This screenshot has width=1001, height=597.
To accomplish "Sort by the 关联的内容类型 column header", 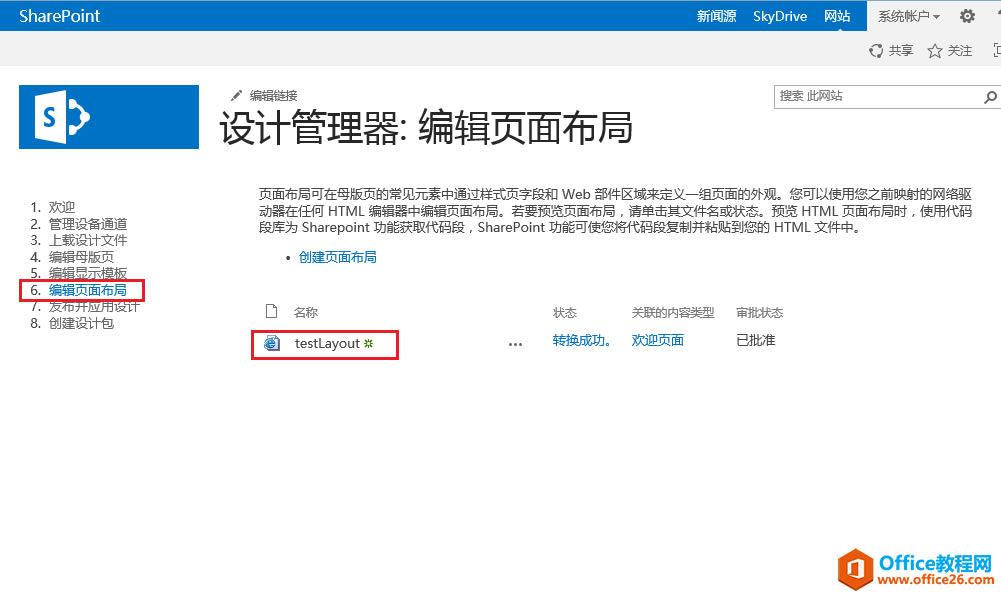I will [673, 312].
